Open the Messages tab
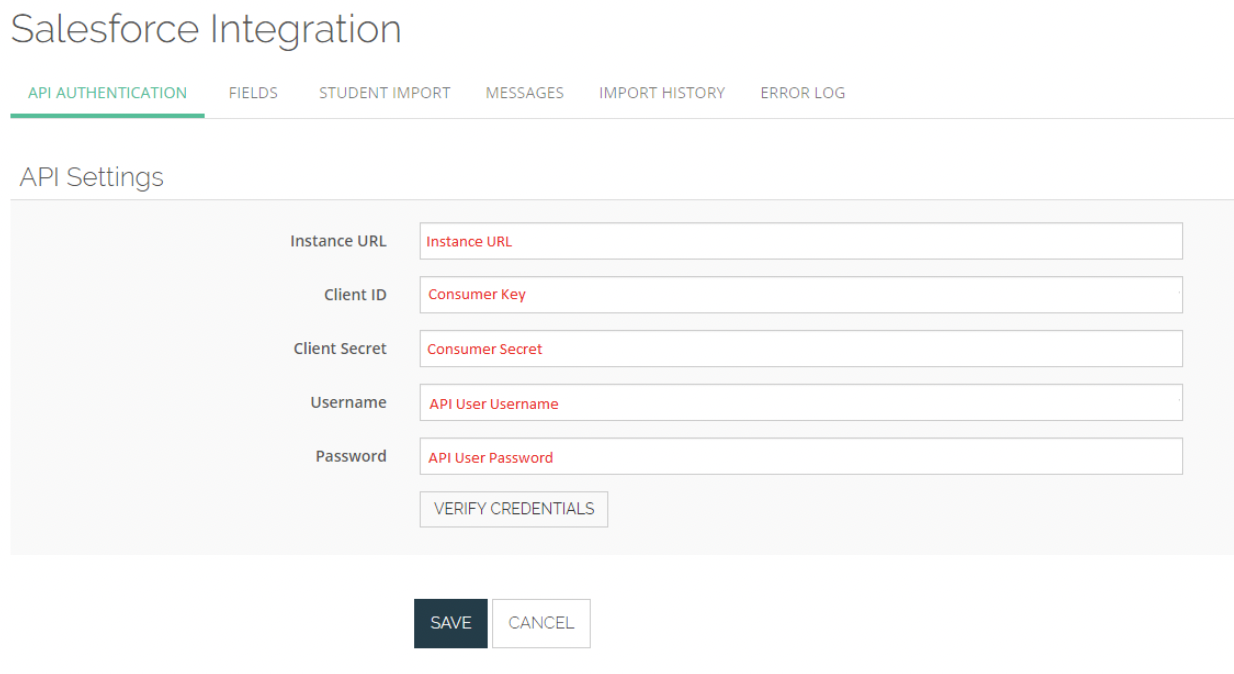Image resolution: width=1234 pixels, height=674 pixels. tap(524, 93)
